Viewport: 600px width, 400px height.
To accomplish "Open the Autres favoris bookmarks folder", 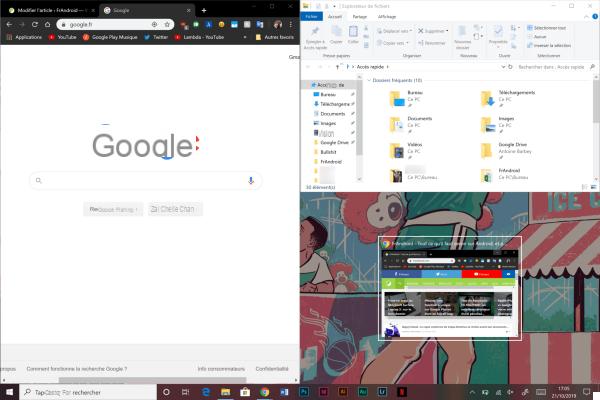I will pyautogui.click(x=275, y=37).
